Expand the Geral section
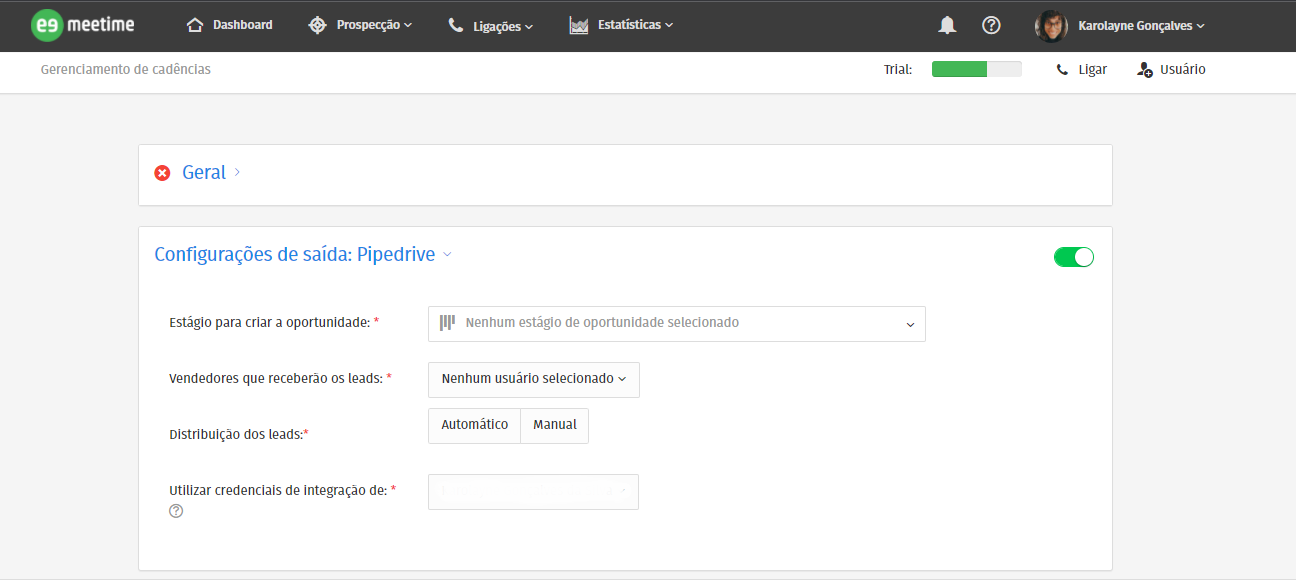This screenshot has height=582, width=1296. [x=204, y=173]
